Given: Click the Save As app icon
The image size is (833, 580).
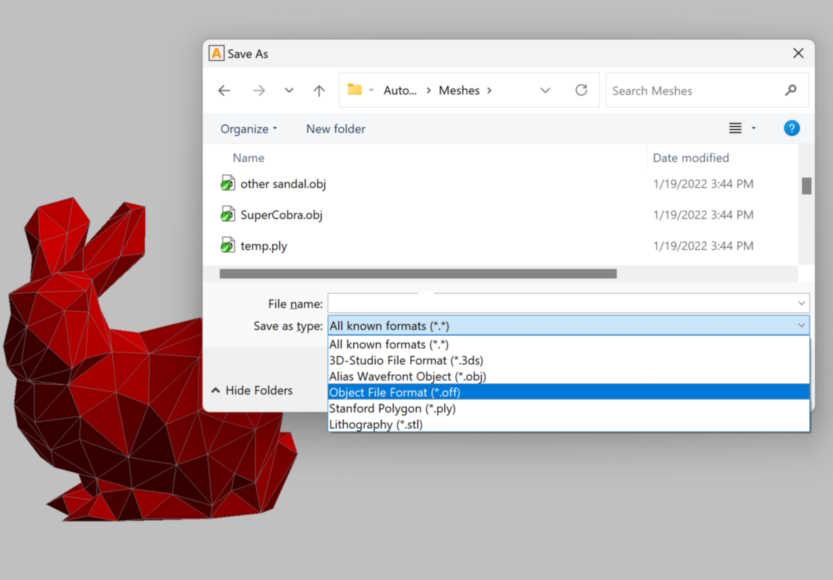Looking at the screenshot, I should pos(216,53).
